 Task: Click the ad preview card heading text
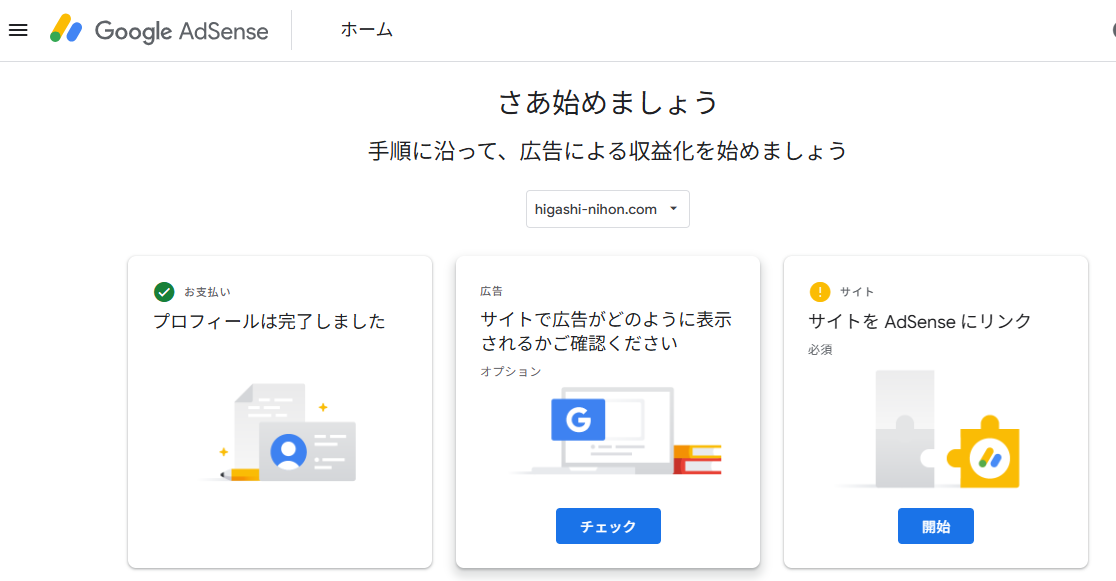[606, 332]
